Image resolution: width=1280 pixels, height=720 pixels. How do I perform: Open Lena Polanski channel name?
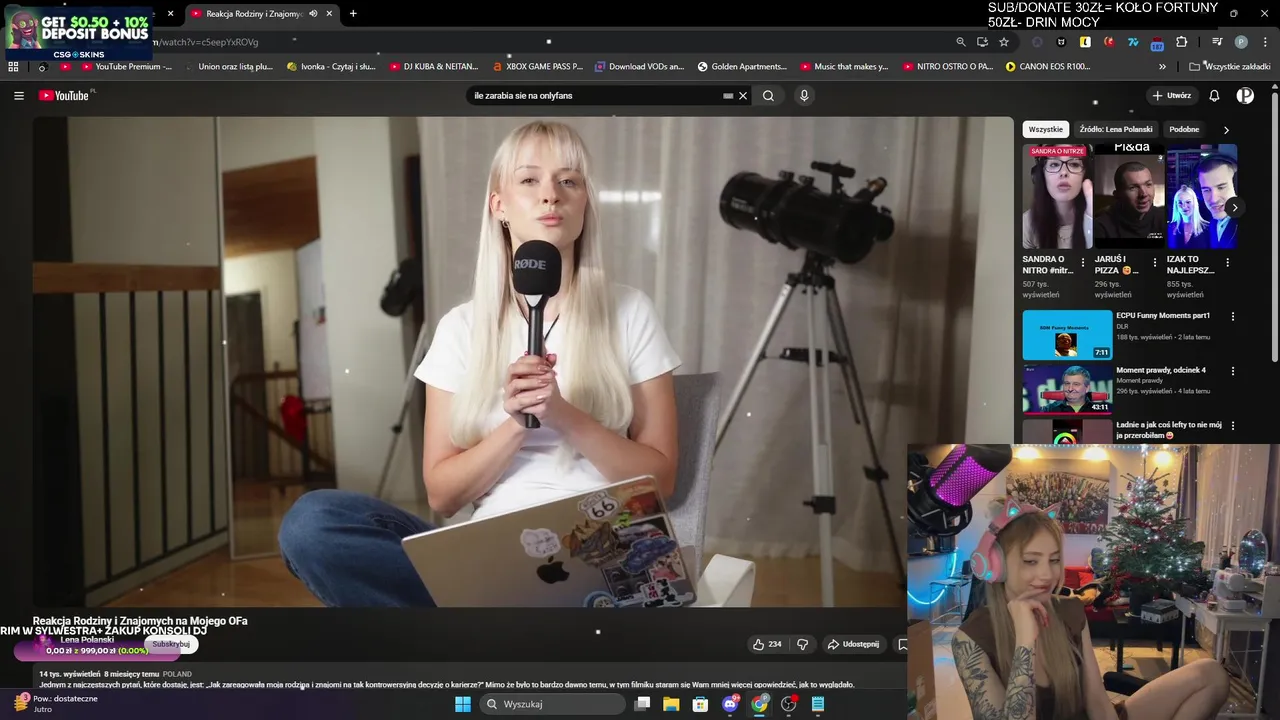[87, 639]
